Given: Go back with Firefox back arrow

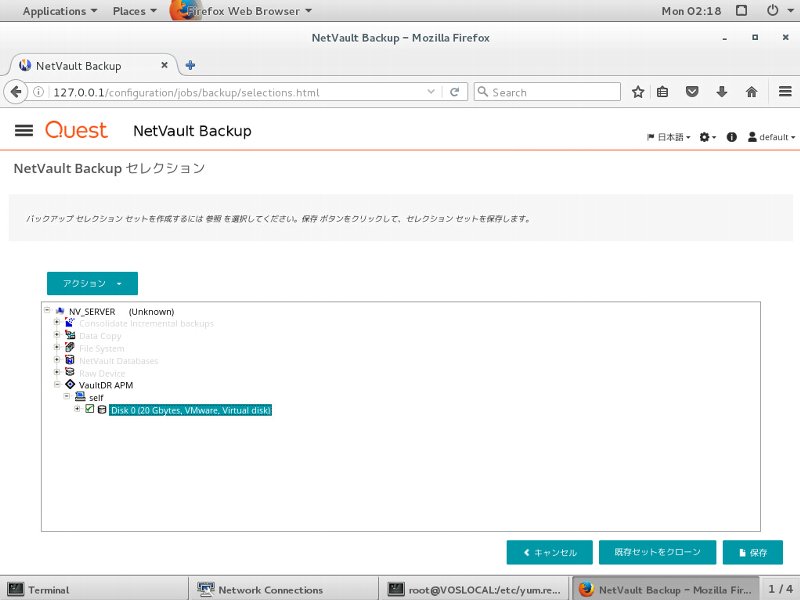Looking at the screenshot, I should point(16,92).
